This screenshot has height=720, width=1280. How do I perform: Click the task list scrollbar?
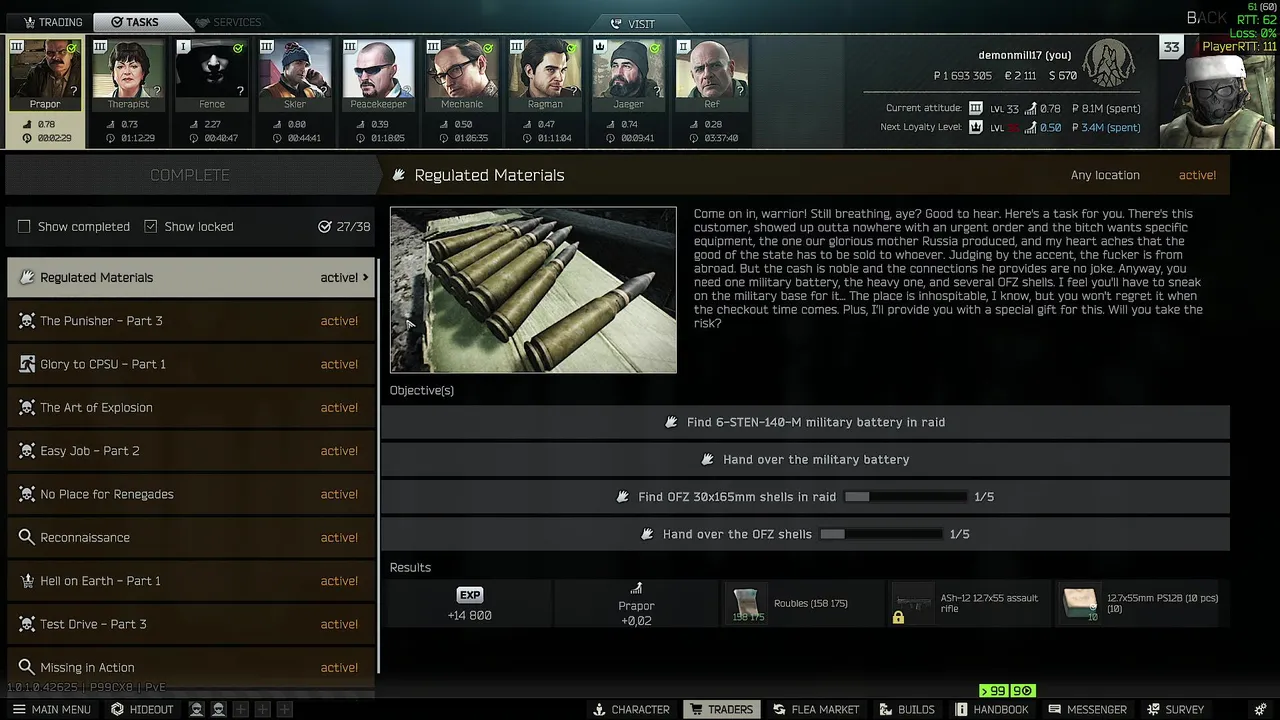(377, 465)
